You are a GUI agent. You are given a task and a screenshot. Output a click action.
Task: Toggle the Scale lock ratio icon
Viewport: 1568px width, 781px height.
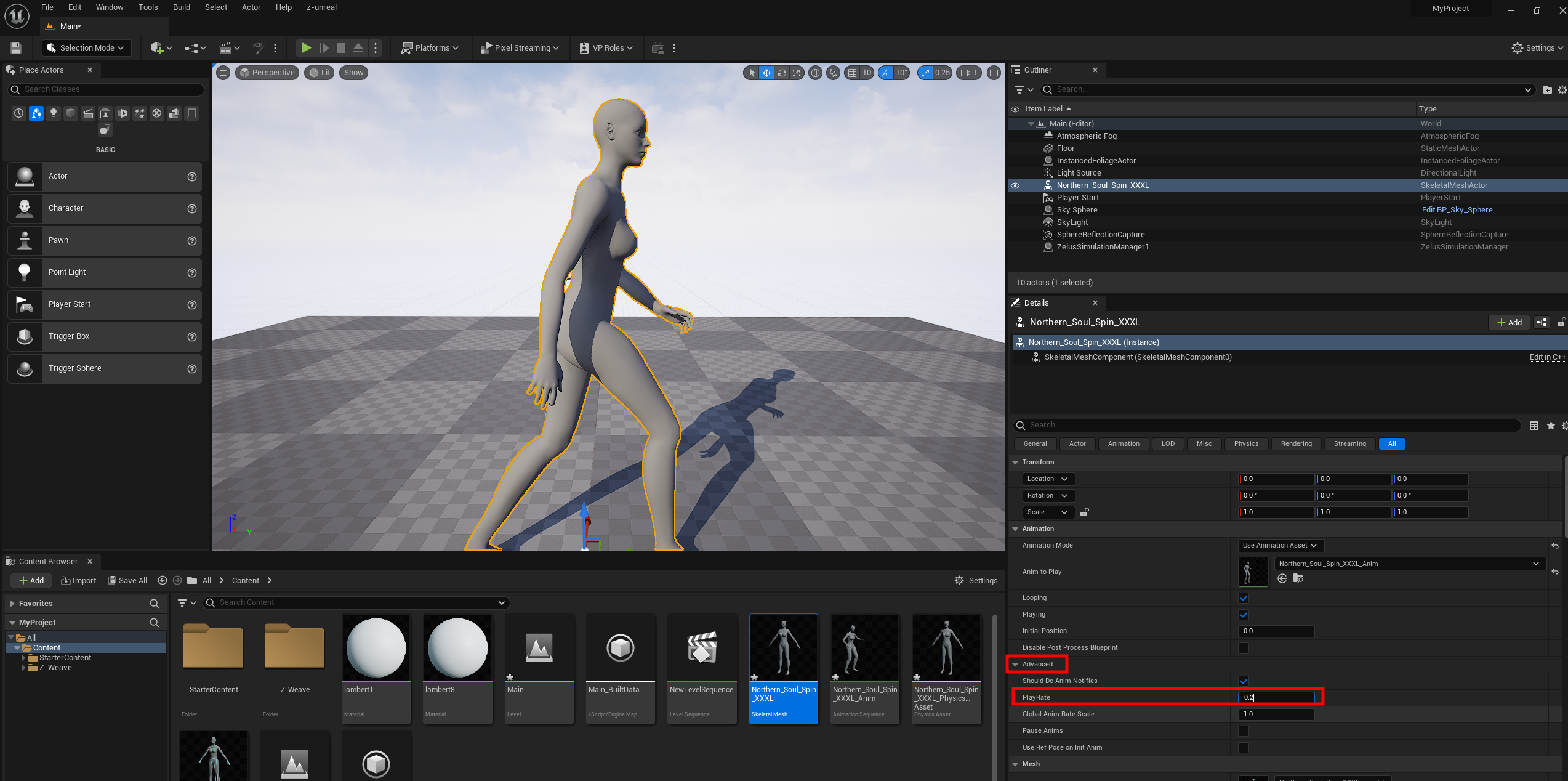tap(1085, 512)
